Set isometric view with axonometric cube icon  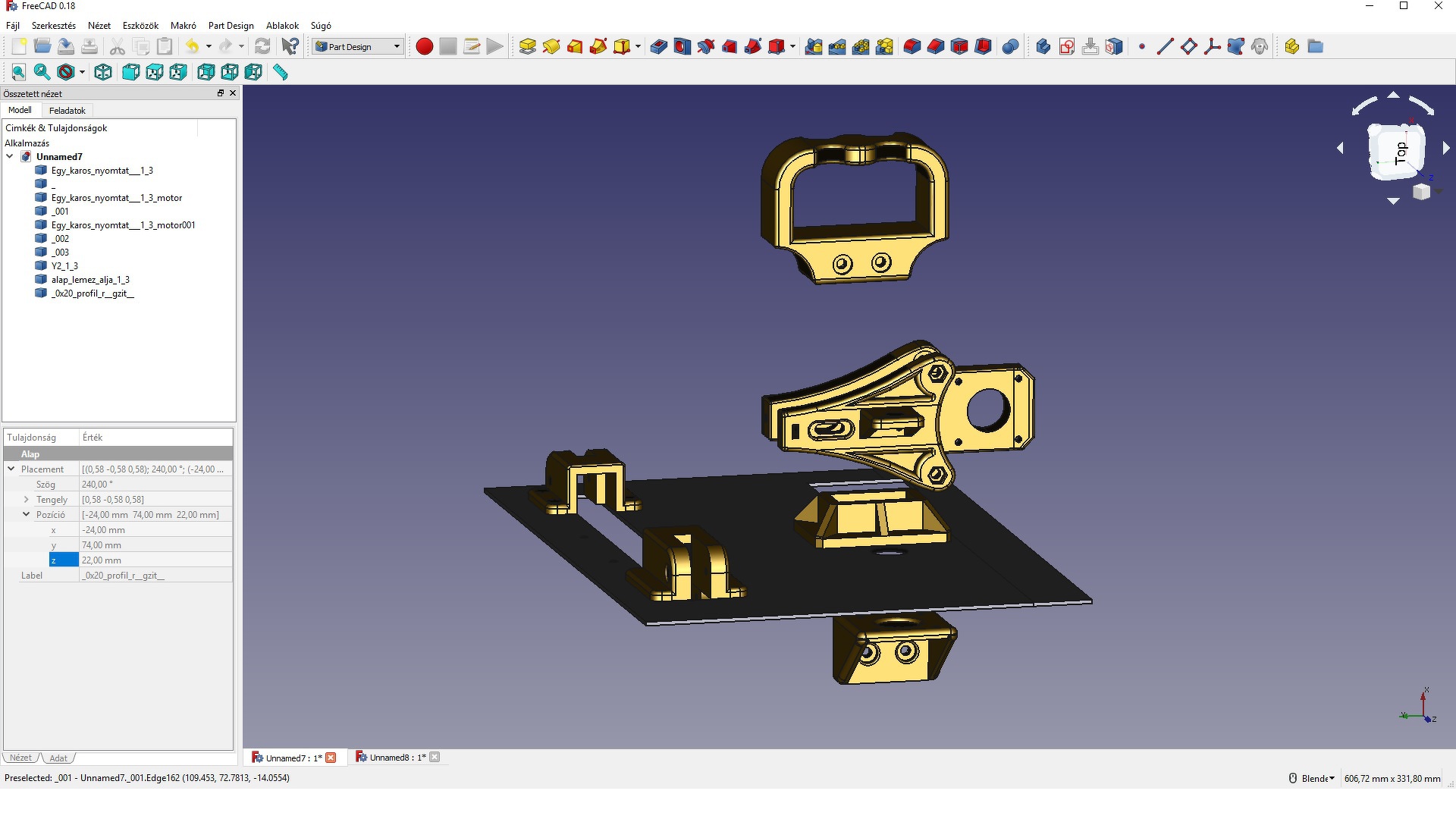click(103, 72)
